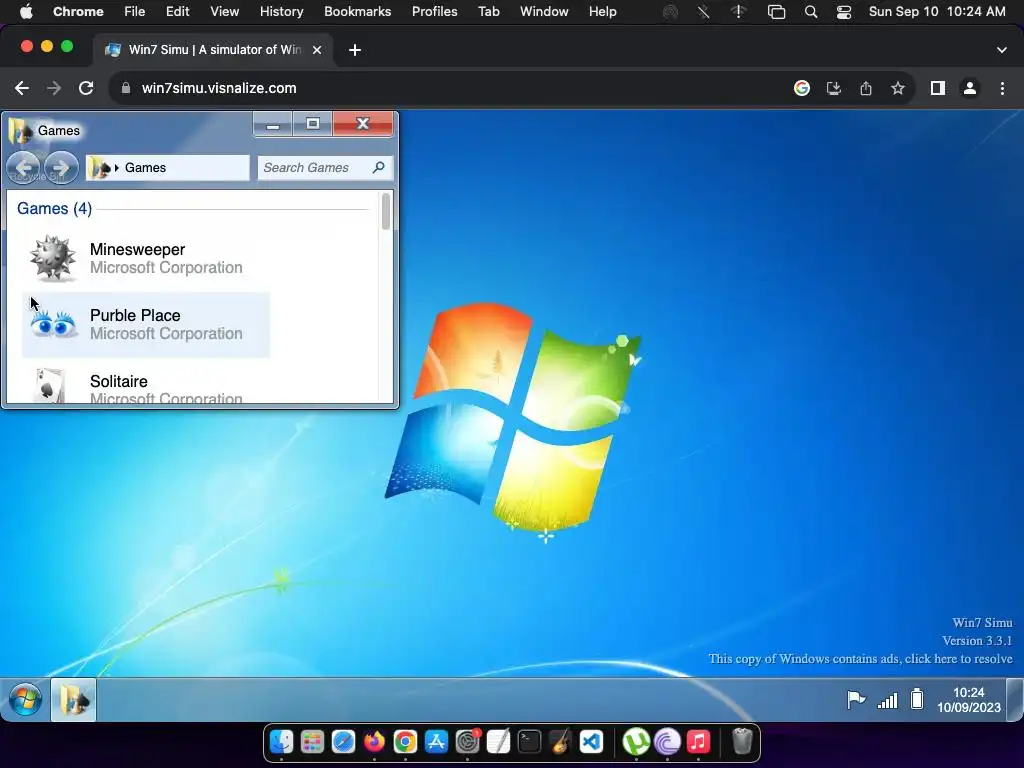Open Chrome three-dot menu
This screenshot has width=1024, height=768.
(1002, 88)
